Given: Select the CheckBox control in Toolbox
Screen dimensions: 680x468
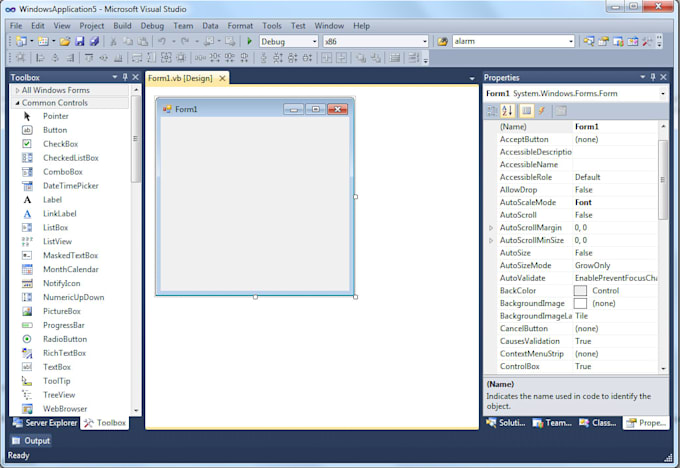Looking at the screenshot, I should [60, 144].
